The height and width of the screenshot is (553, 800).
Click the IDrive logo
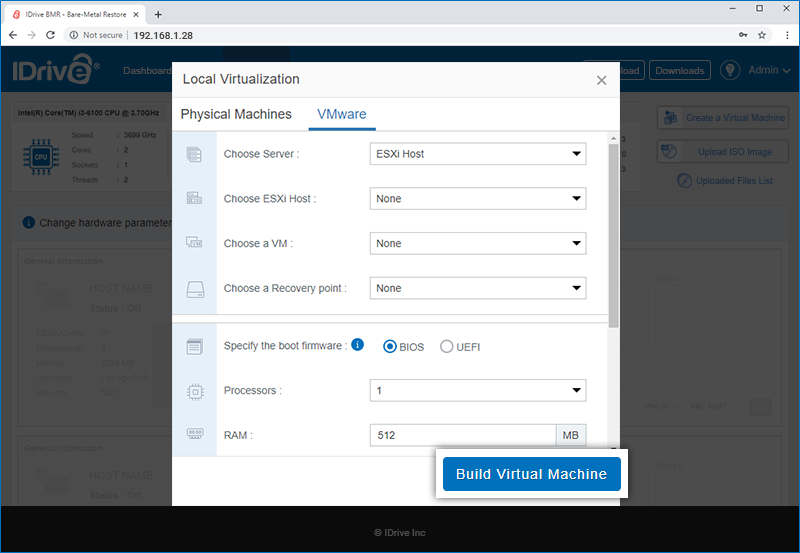pyautogui.click(x=56, y=69)
